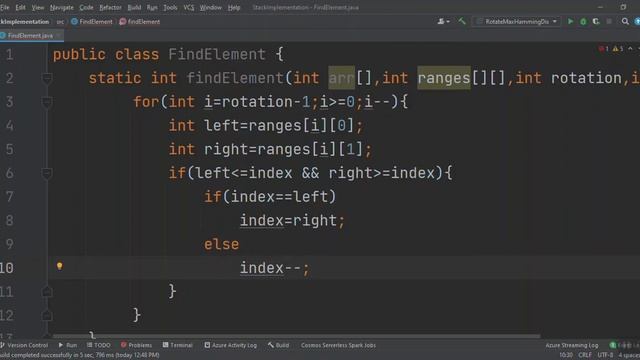Click the CRLF line separator indicator
This screenshot has height=360, width=640.
(585, 355)
